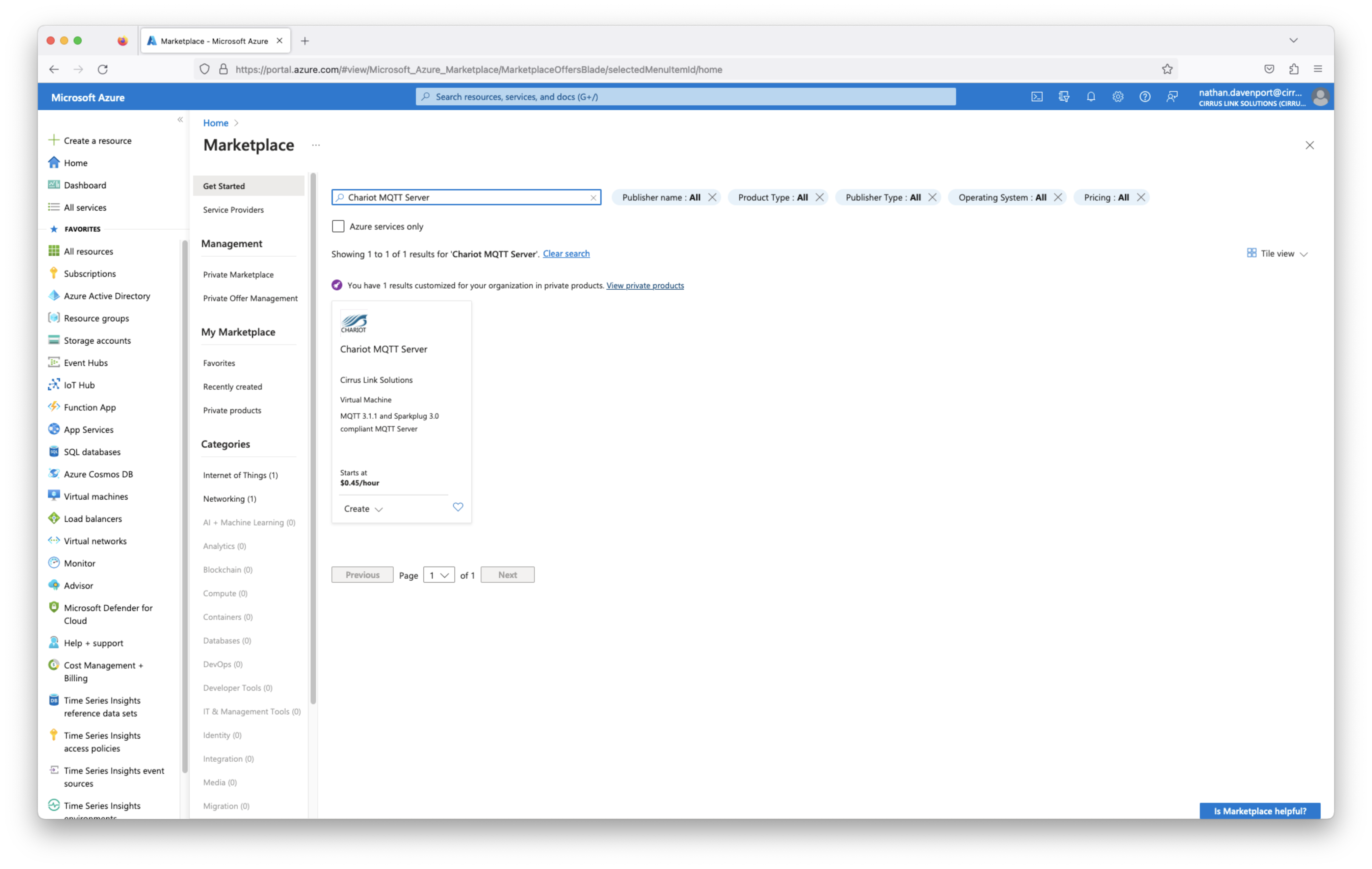Select Internet of Things (1) category
This screenshot has height=869, width=1372.
pyautogui.click(x=240, y=475)
